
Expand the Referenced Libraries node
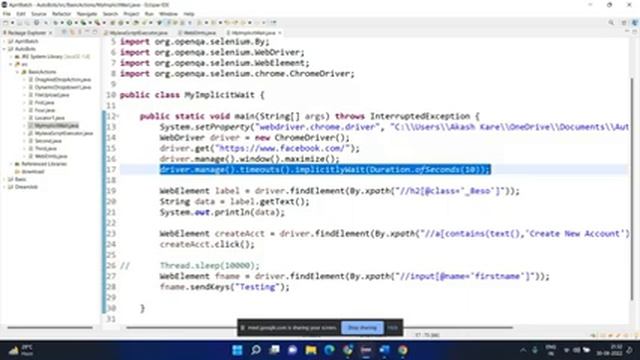[11, 164]
